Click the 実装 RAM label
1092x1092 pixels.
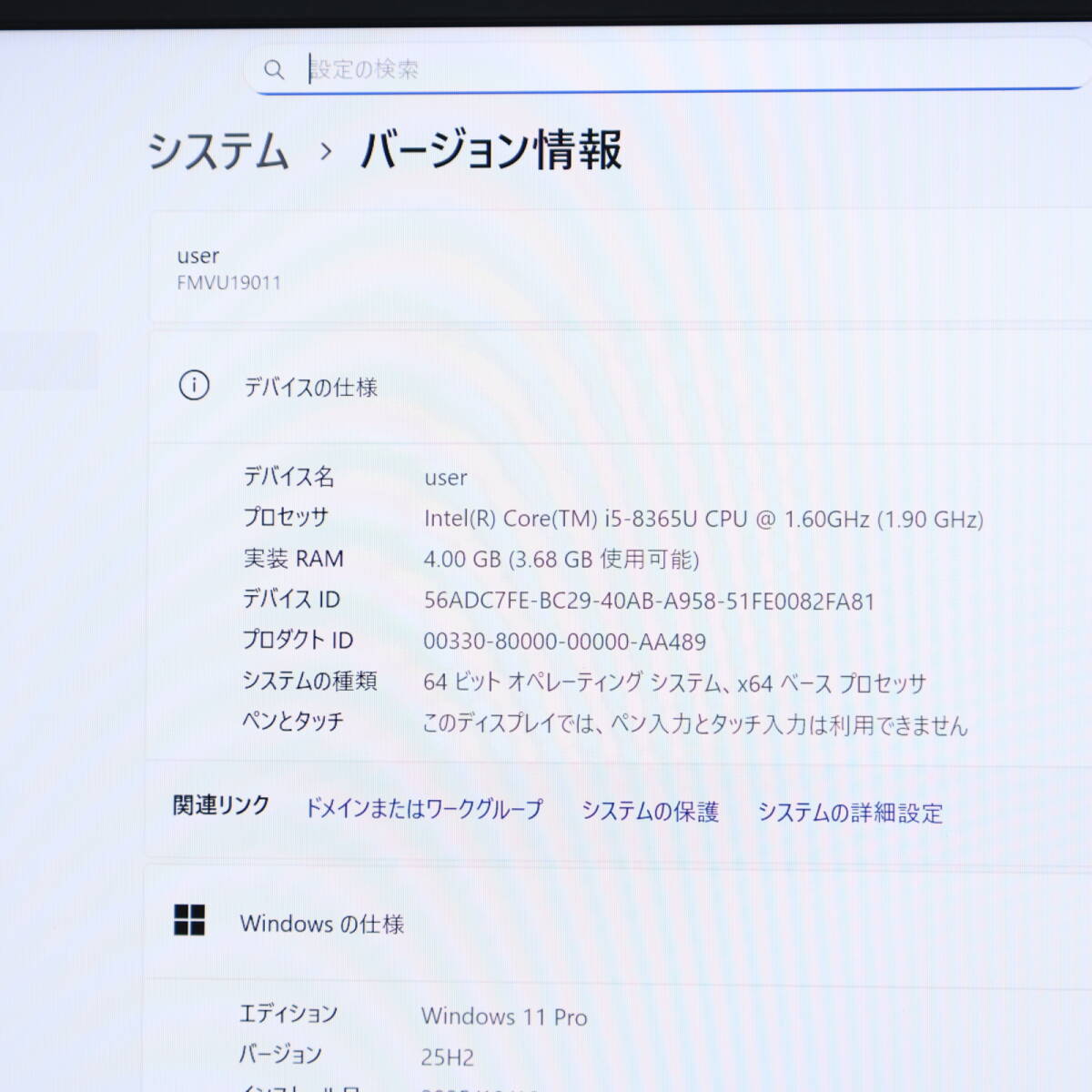tap(293, 558)
